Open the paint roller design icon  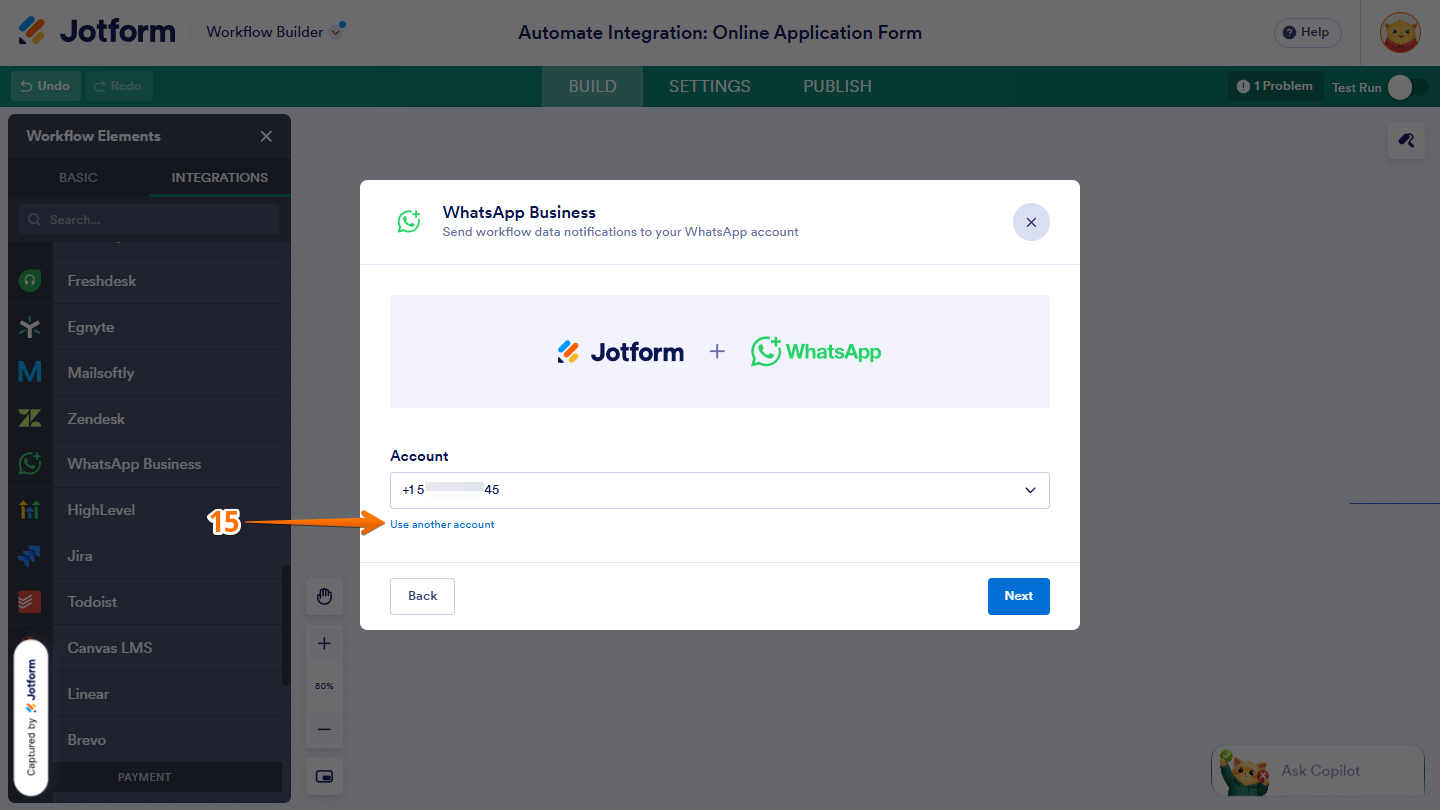click(x=1406, y=141)
